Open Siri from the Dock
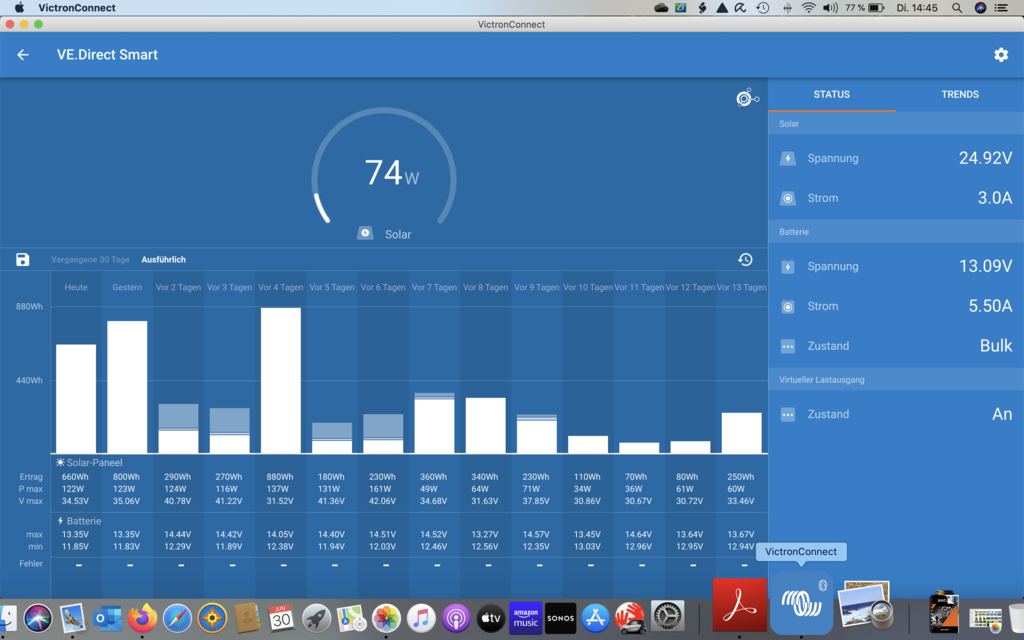 coord(38,618)
